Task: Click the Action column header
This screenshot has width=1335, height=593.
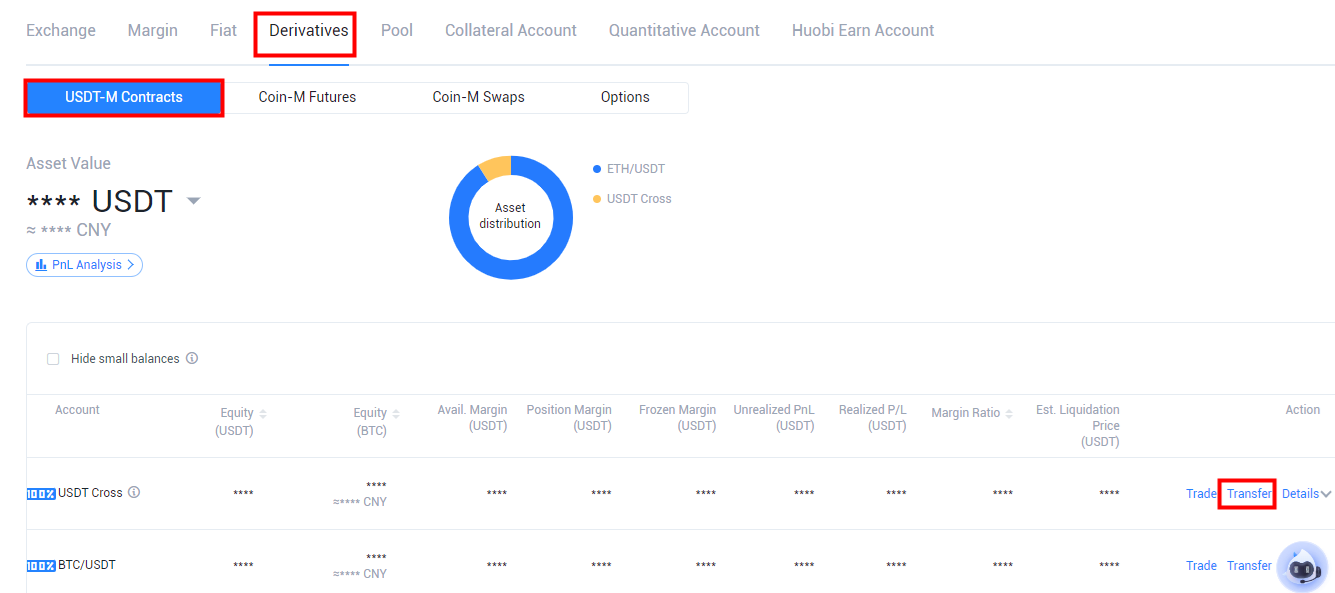Action: click(x=1303, y=410)
